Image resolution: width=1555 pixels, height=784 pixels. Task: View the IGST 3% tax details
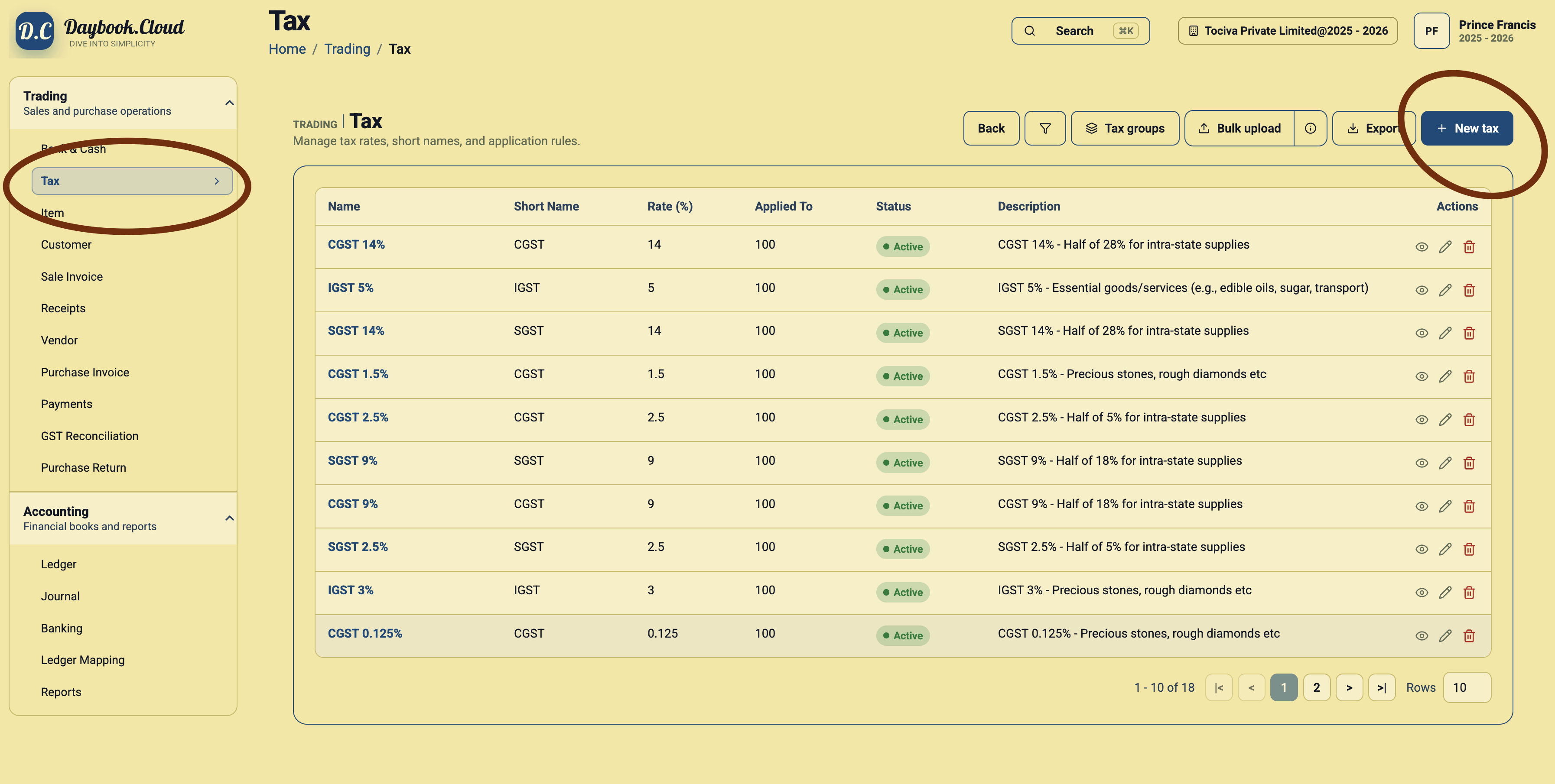point(1422,593)
